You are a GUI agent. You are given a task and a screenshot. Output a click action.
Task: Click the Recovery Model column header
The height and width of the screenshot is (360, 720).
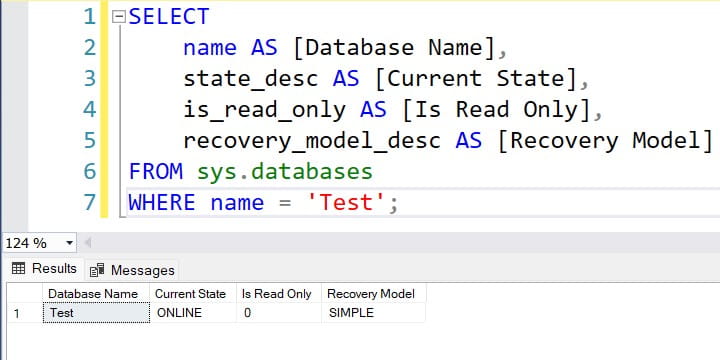[x=374, y=294]
